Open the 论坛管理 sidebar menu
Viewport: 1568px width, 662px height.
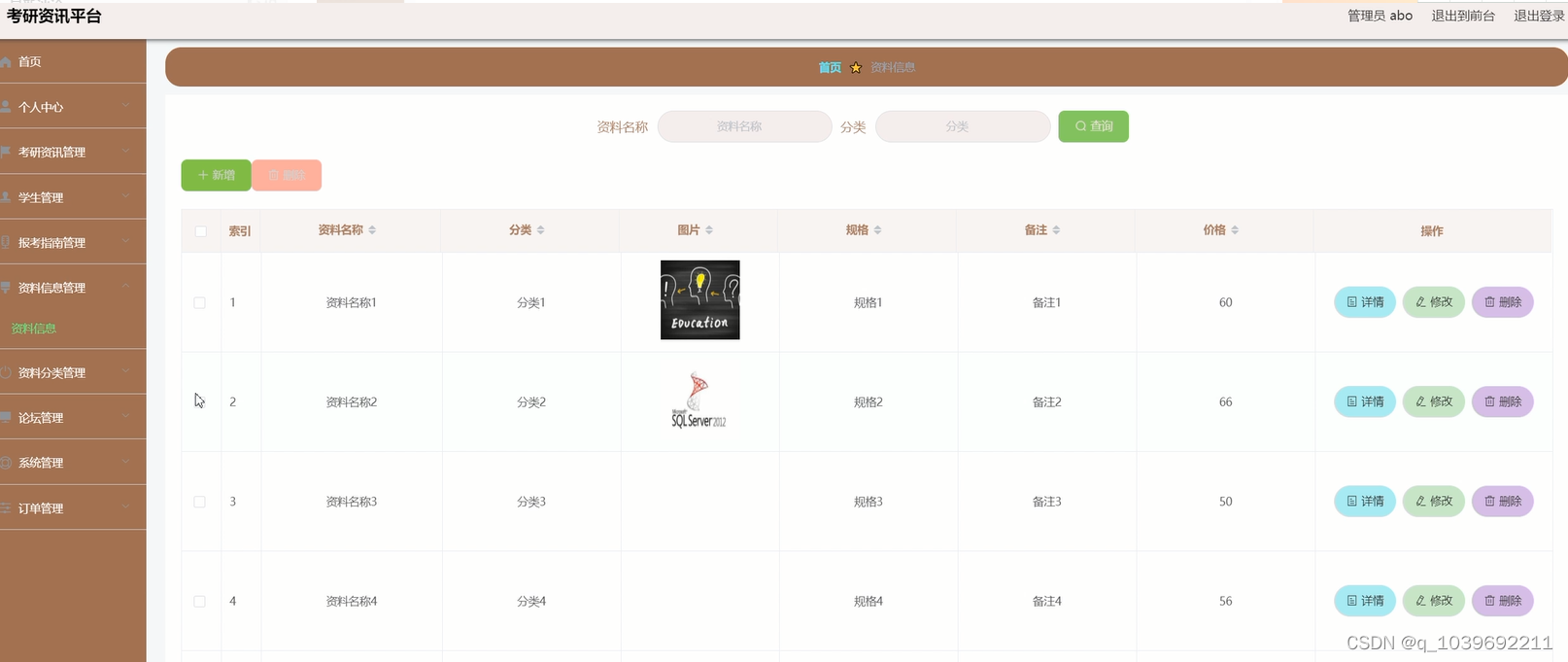(x=73, y=418)
